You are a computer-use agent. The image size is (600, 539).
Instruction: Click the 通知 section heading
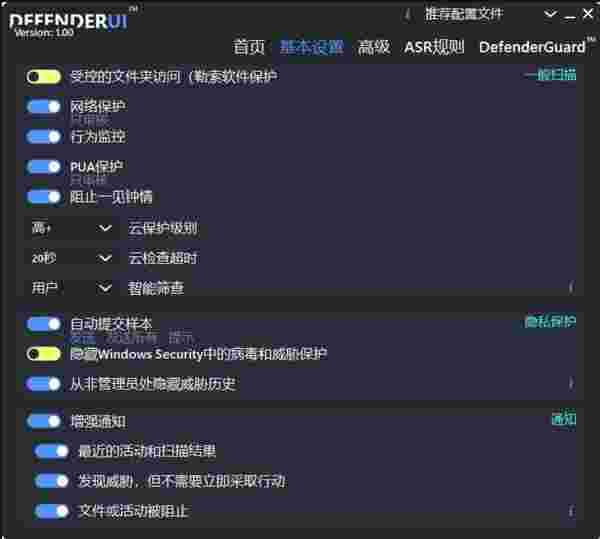(x=563, y=420)
